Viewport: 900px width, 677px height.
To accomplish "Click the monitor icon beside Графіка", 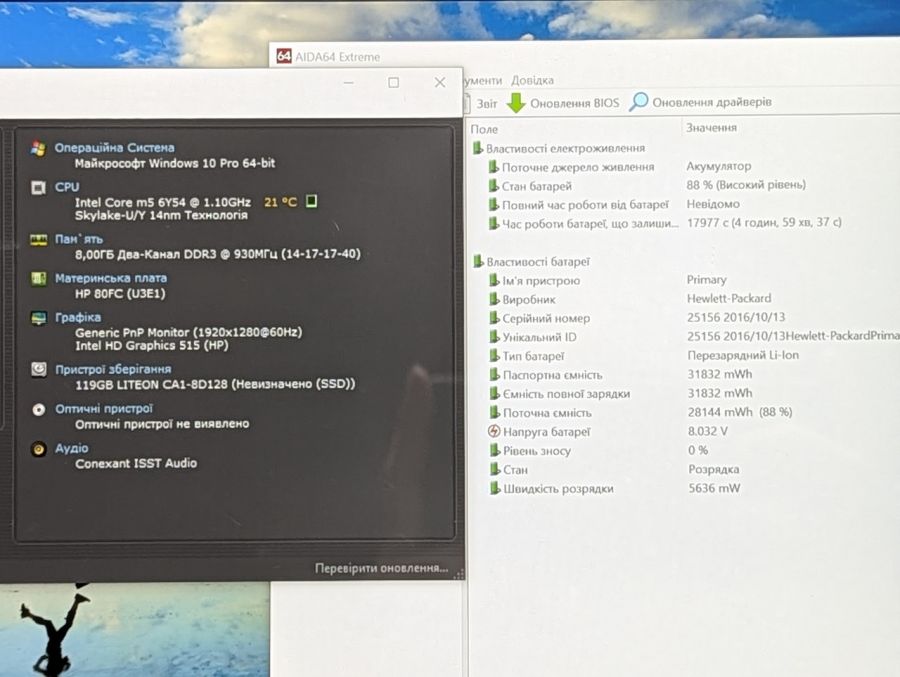I will [x=38, y=318].
